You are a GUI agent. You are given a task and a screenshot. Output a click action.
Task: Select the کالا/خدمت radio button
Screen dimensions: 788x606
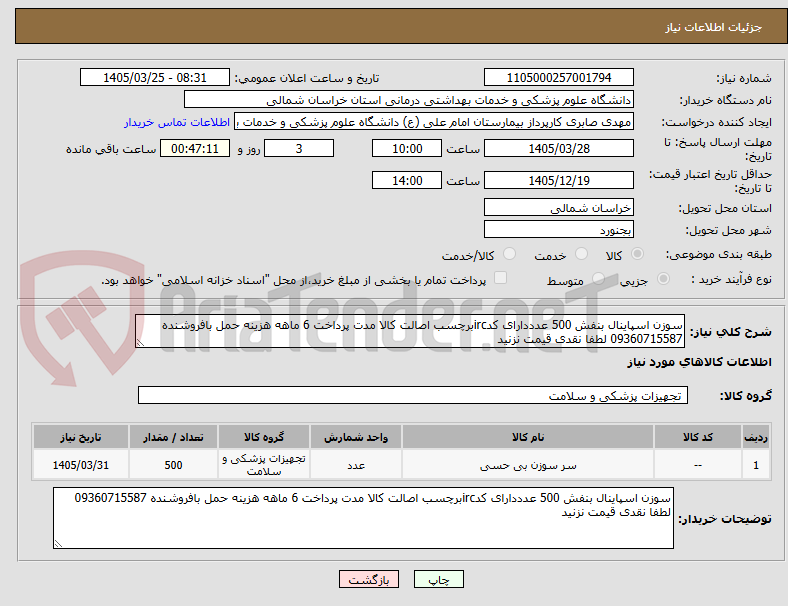click(510, 254)
